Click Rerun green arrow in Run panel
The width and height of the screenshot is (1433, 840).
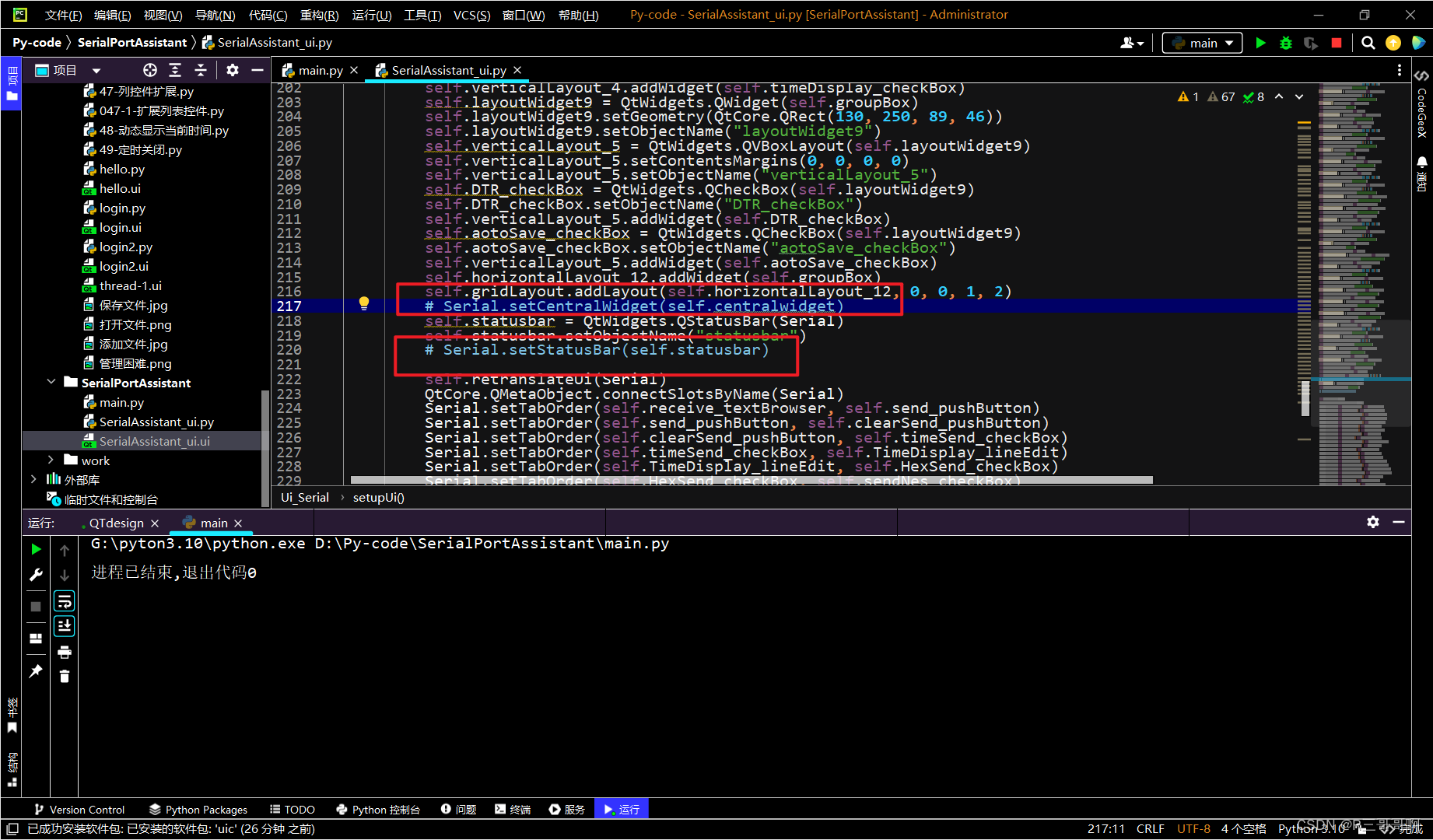pyautogui.click(x=36, y=549)
